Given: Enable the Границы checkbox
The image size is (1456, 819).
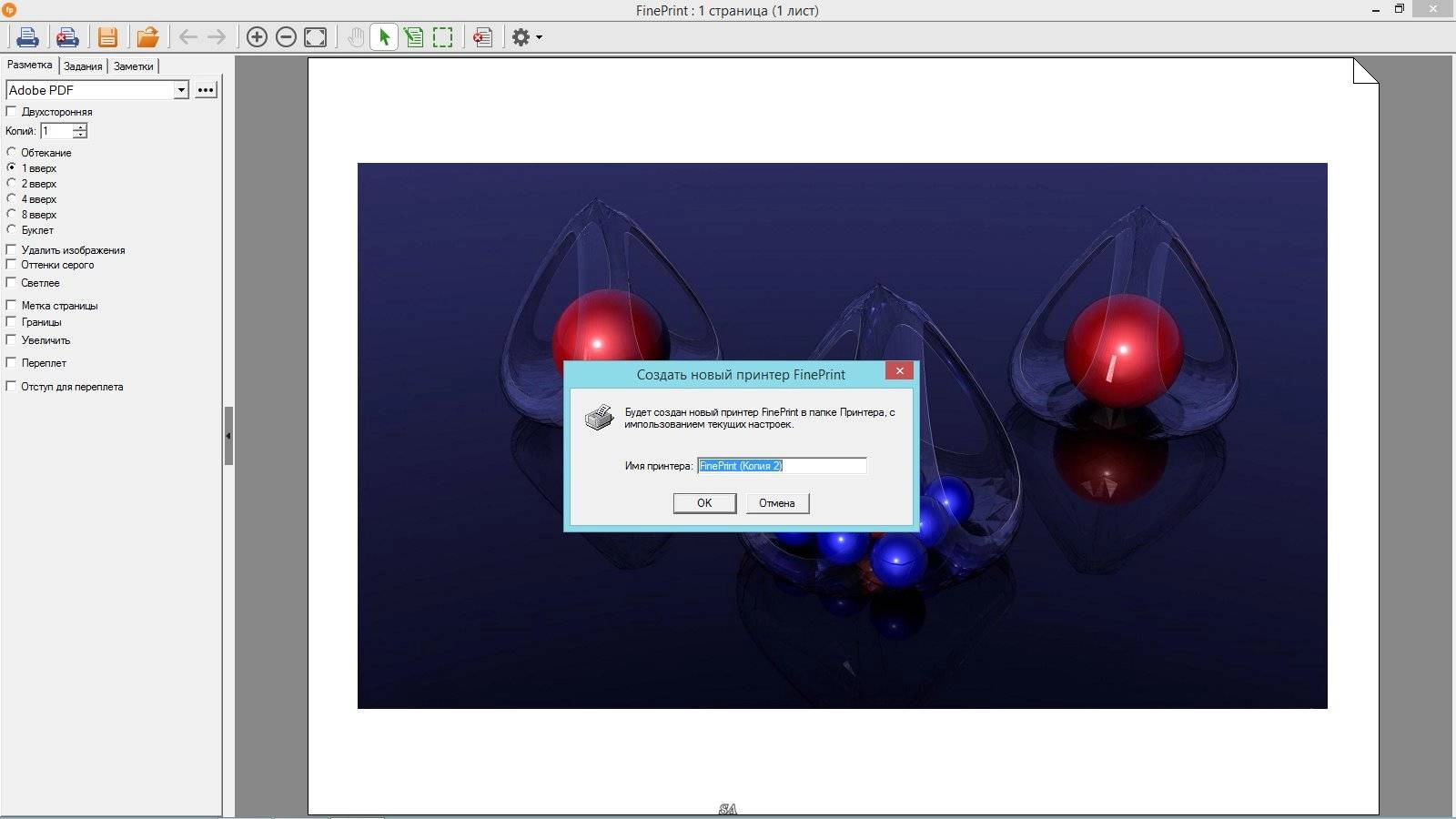Looking at the screenshot, I should click(x=11, y=321).
